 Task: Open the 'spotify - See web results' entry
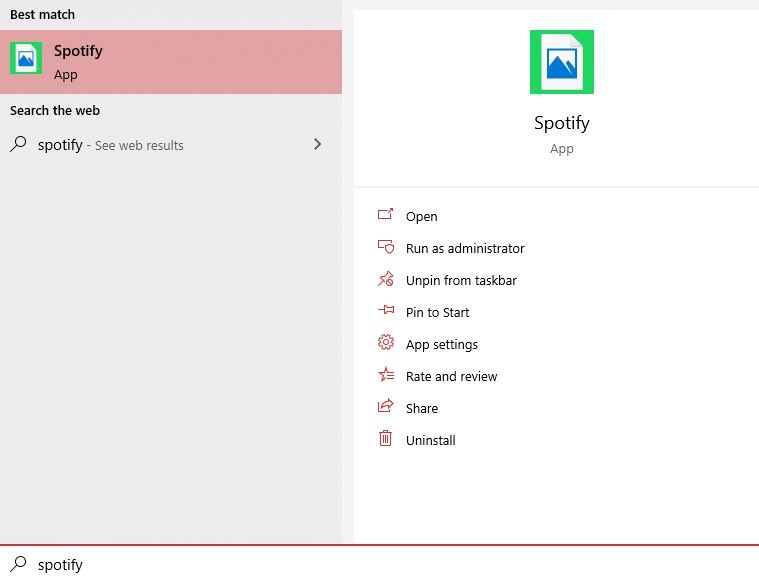[171, 144]
